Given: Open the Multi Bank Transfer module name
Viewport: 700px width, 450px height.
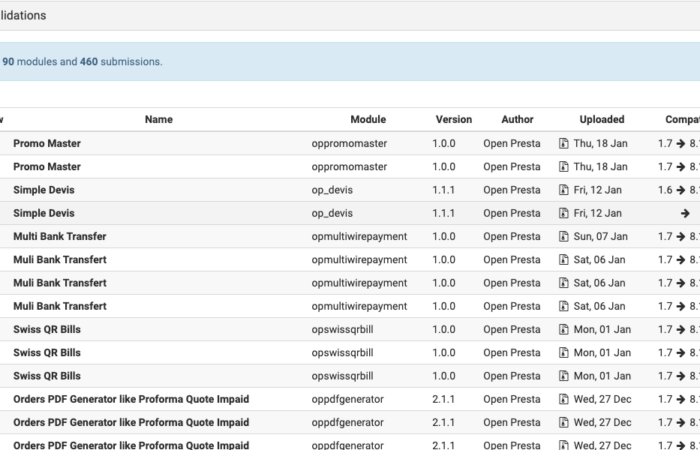Looking at the screenshot, I should point(60,236).
